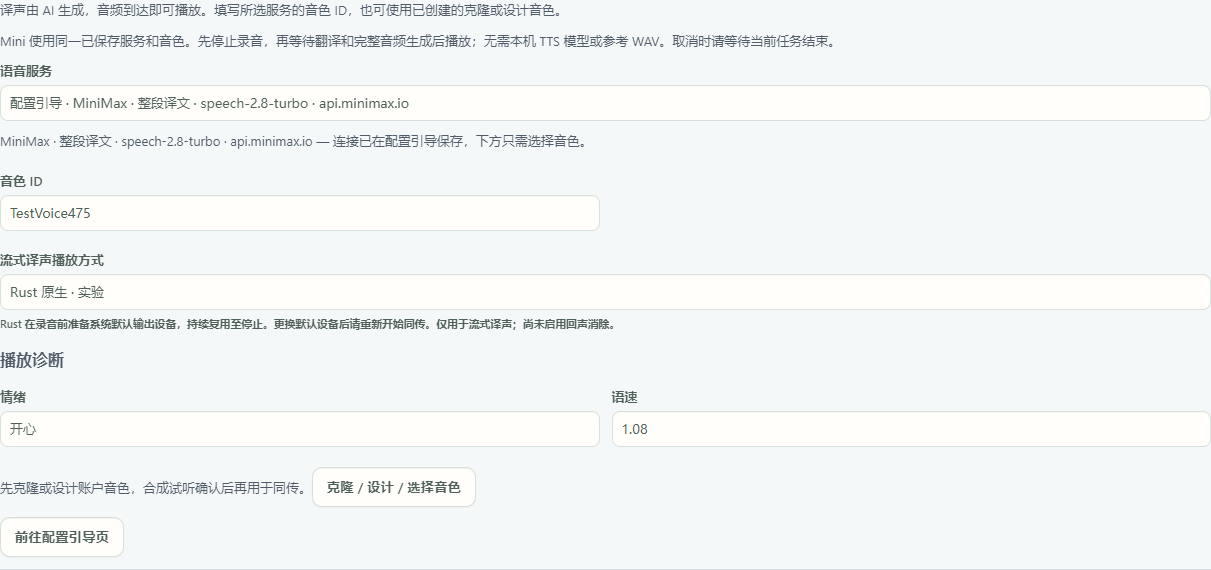The width and height of the screenshot is (1211, 570).
Task: Click the 流式译声播放方式 label
Action: click(52, 260)
